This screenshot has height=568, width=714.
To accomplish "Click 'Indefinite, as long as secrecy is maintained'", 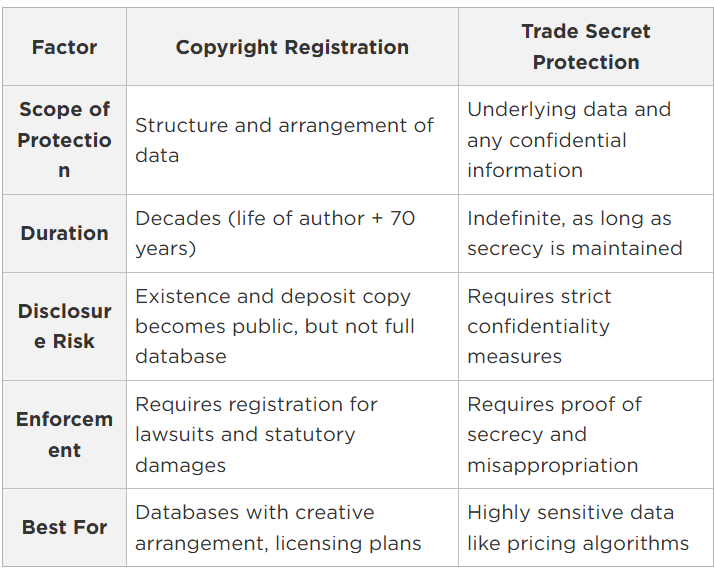I will [x=574, y=233].
